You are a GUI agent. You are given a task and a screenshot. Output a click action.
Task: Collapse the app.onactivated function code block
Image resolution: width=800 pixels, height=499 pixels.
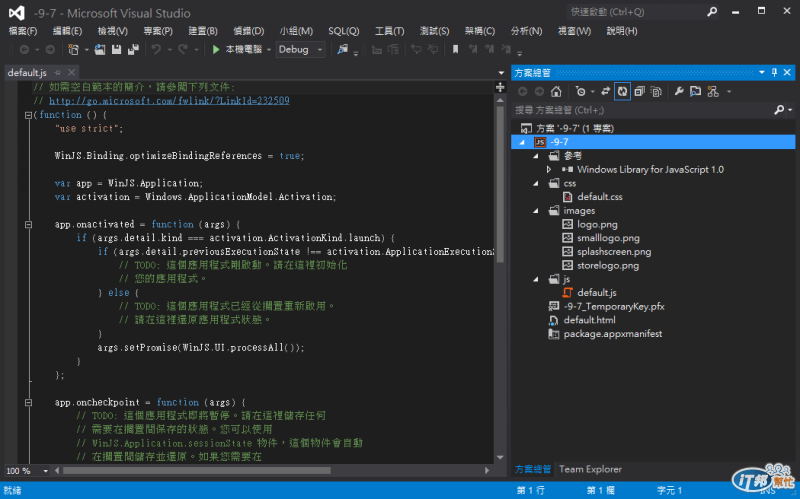[29, 224]
